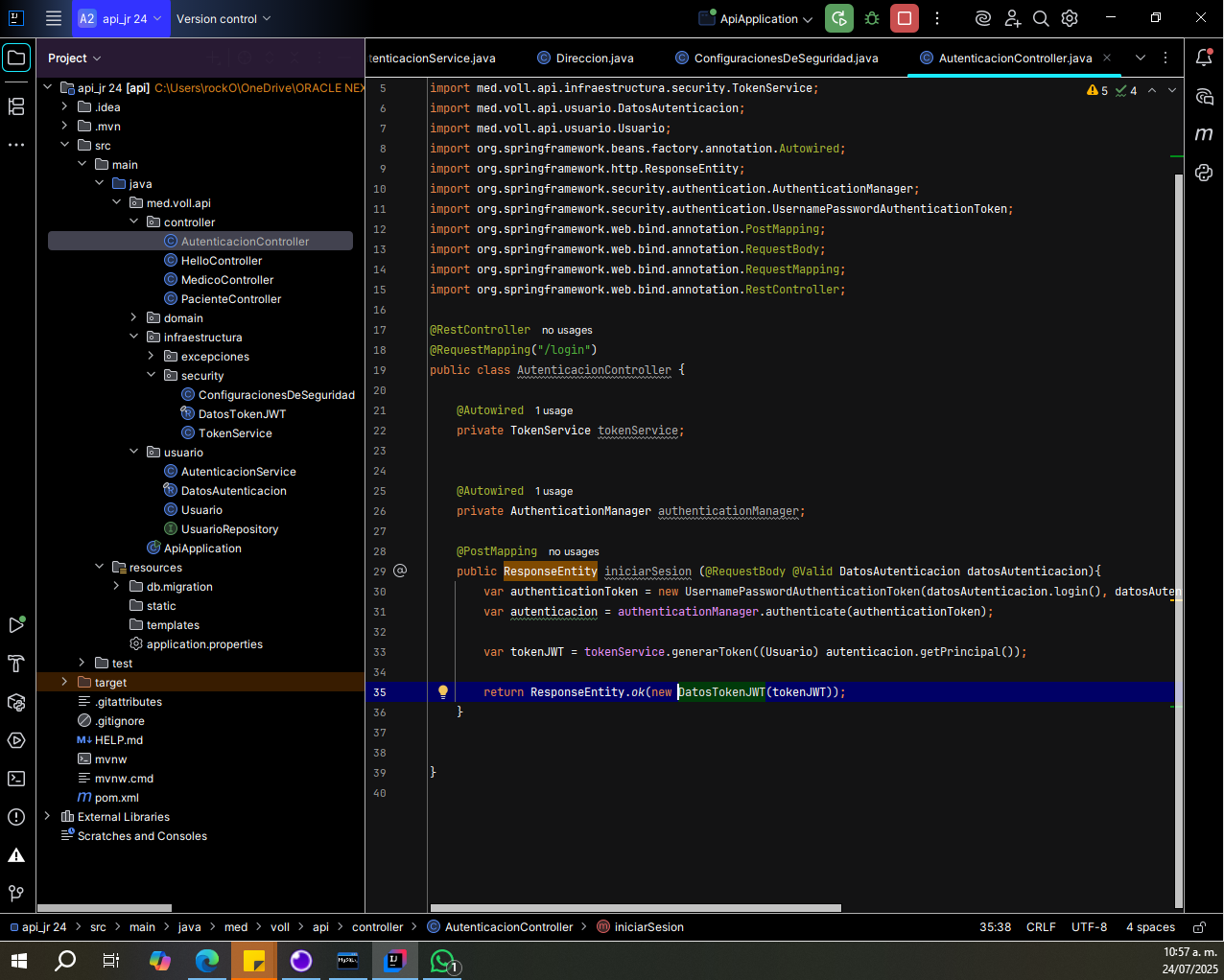
Task: Stop the running application with the red stop button
Action: pyautogui.click(x=904, y=18)
